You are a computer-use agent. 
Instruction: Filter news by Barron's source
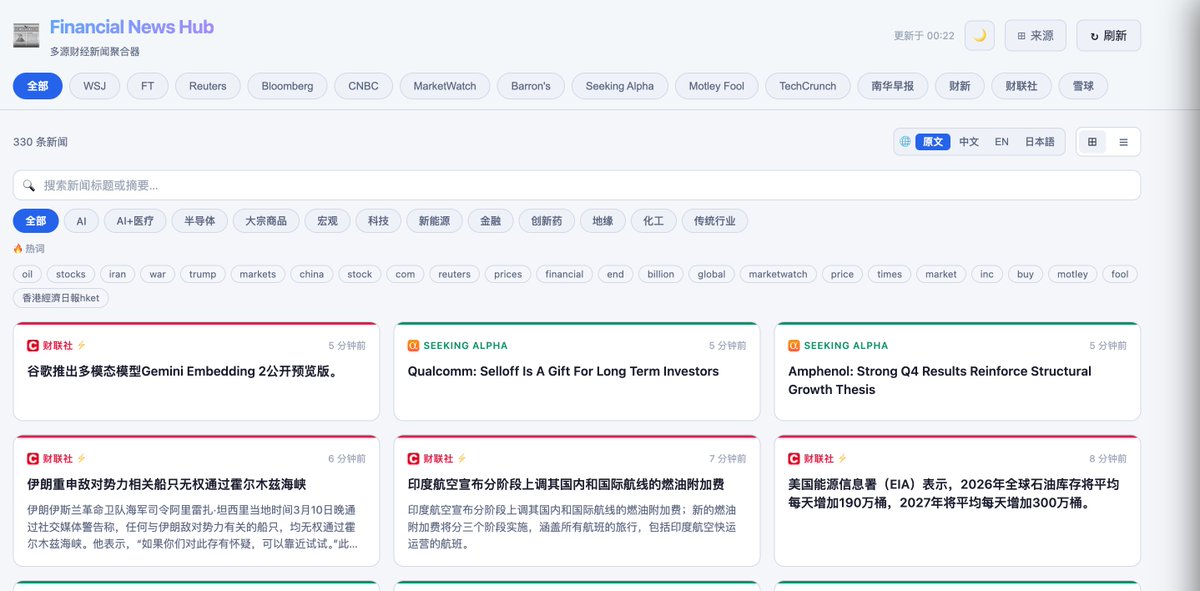click(x=531, y=86)
